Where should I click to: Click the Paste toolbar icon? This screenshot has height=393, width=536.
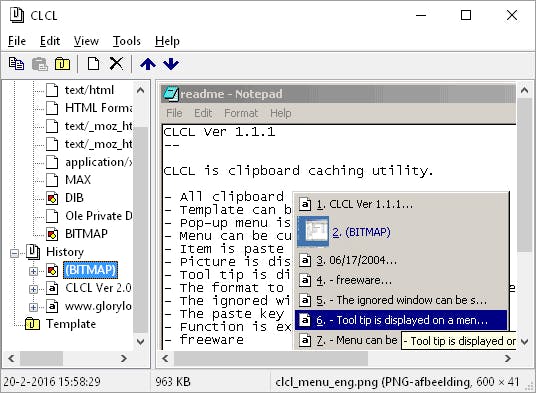click(x=40, y=64)
